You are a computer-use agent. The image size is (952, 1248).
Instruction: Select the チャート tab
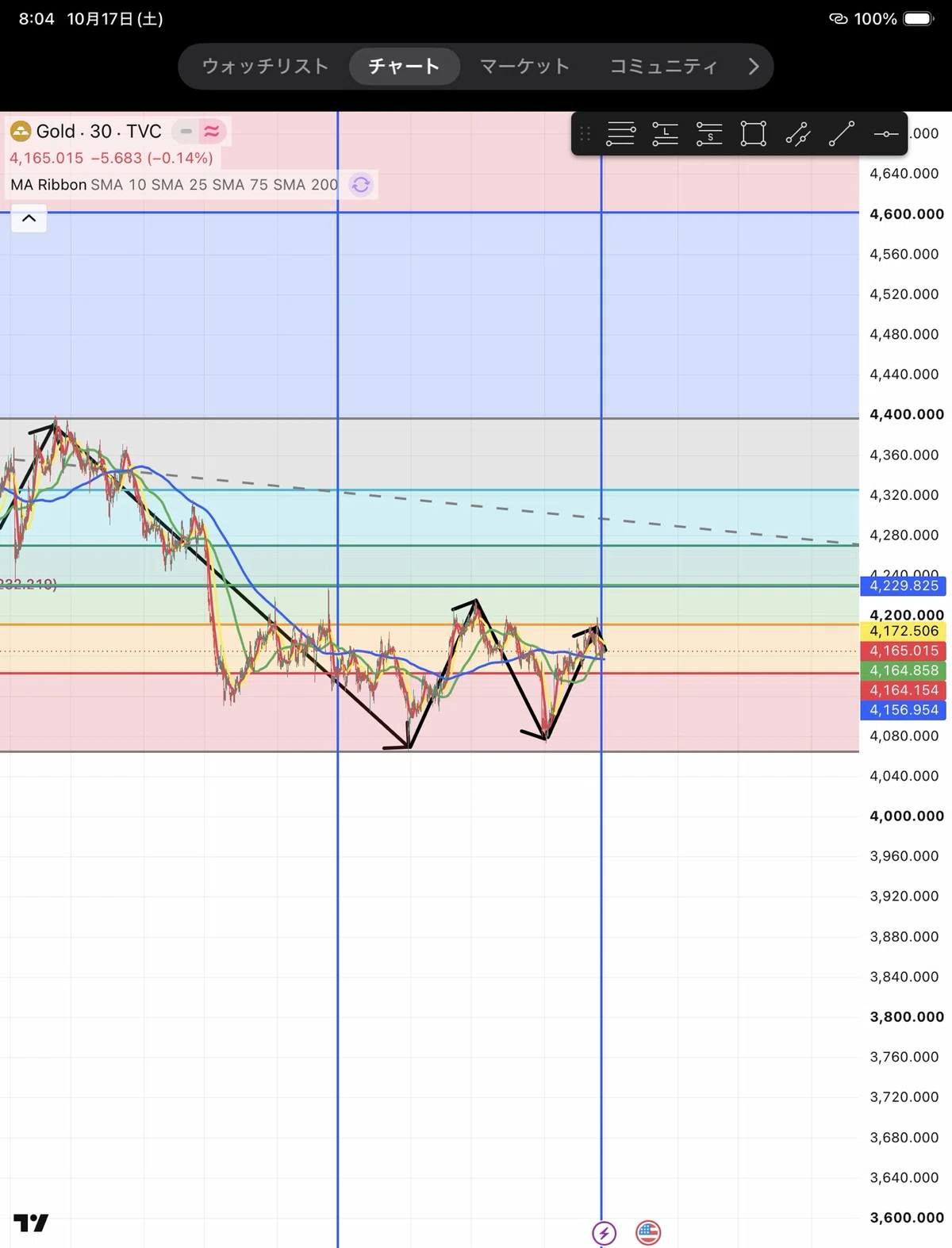(x=405, y=66)
